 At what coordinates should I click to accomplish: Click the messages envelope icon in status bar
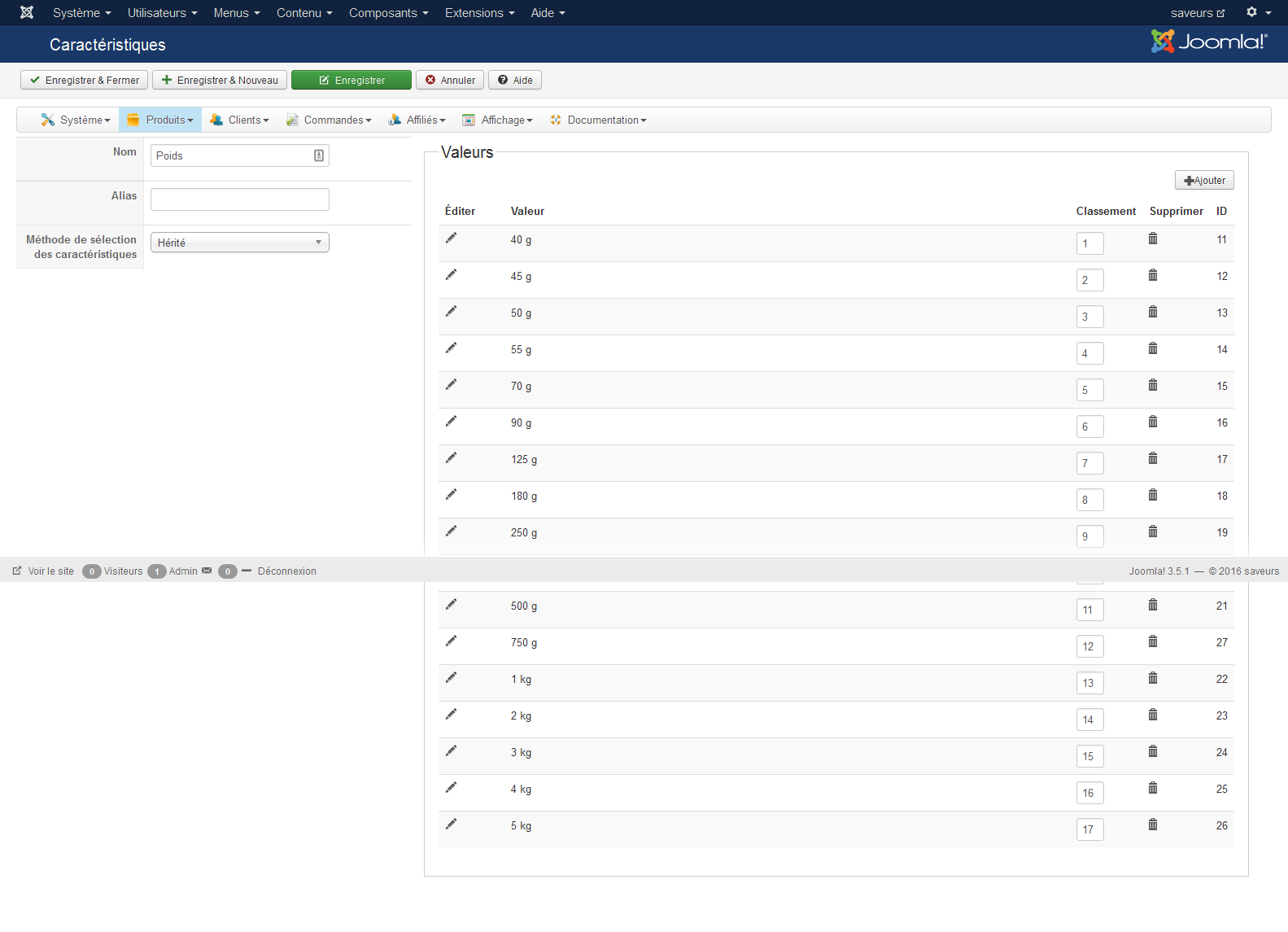click(207, 571)
